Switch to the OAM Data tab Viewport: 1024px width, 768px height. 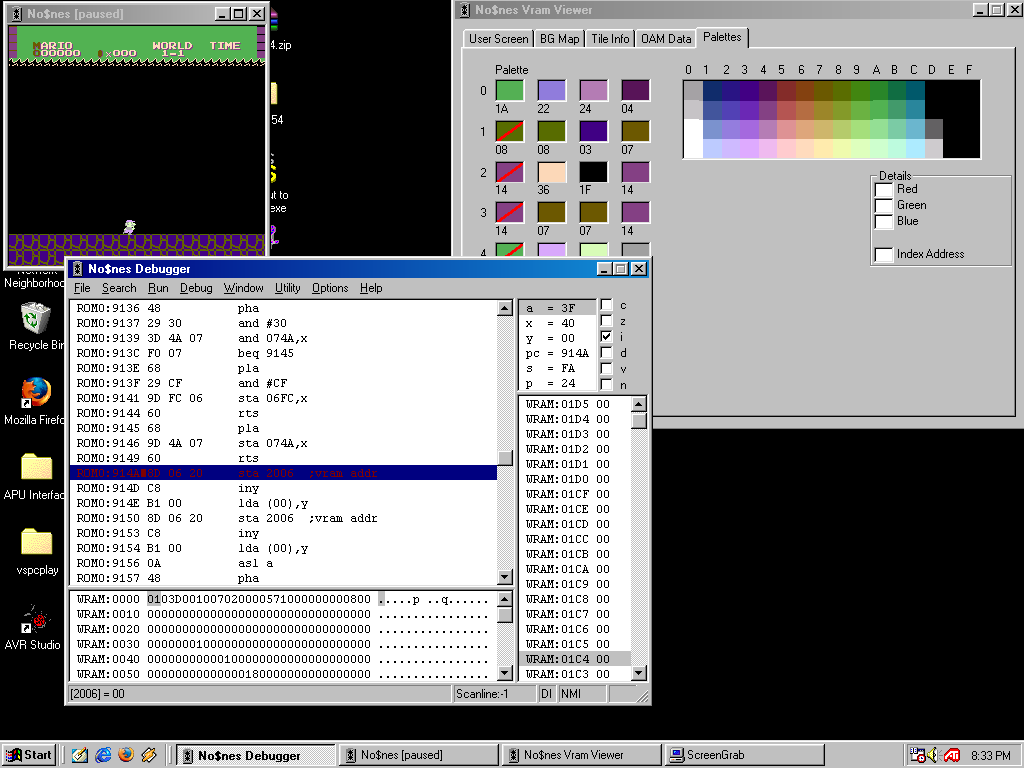(665, 39)
